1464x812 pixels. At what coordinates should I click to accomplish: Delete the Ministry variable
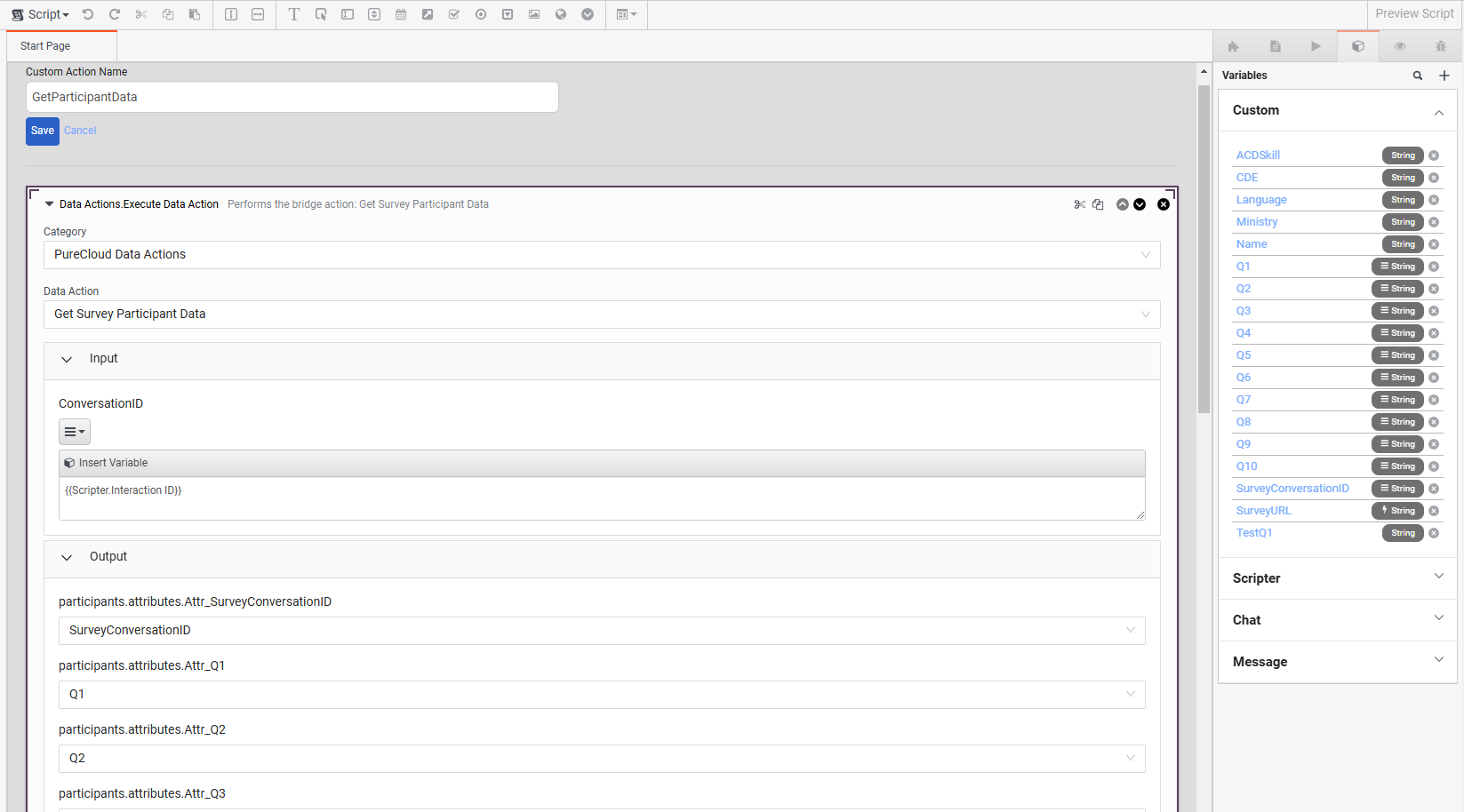pyautogui.click(x=1434, y=222)
